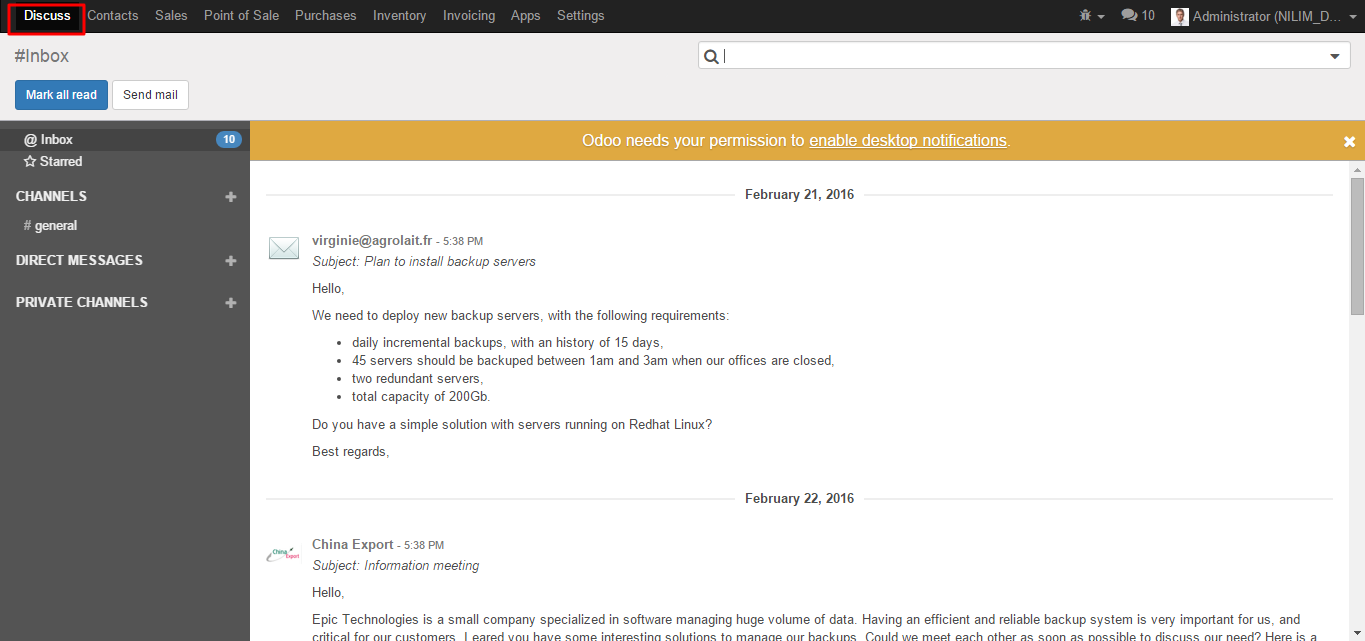Go to the Inventory menu
The width and height of the screenshot is (1365, 641).
click(x=399, y=16)
